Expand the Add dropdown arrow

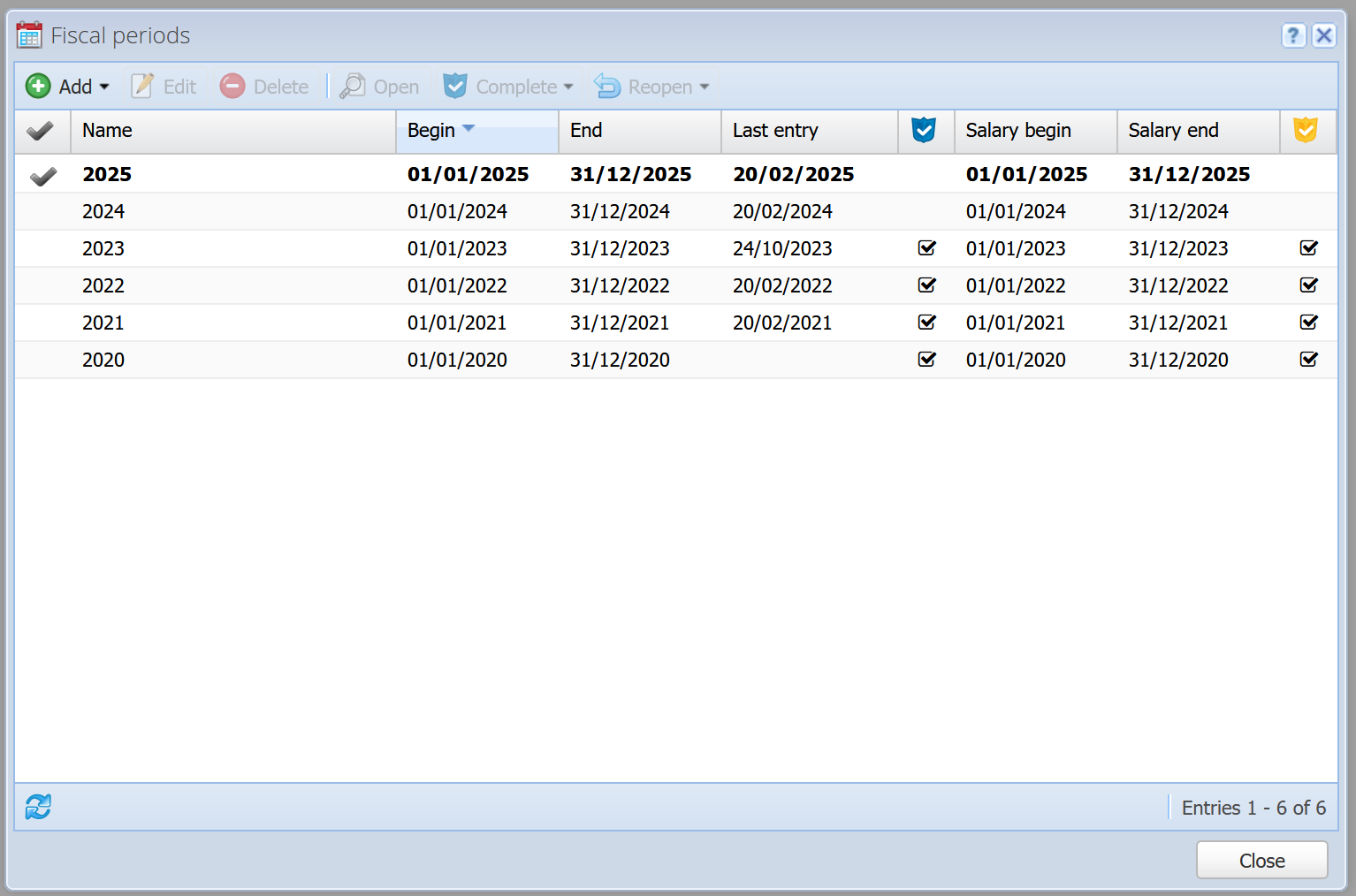tap(104, 87)
